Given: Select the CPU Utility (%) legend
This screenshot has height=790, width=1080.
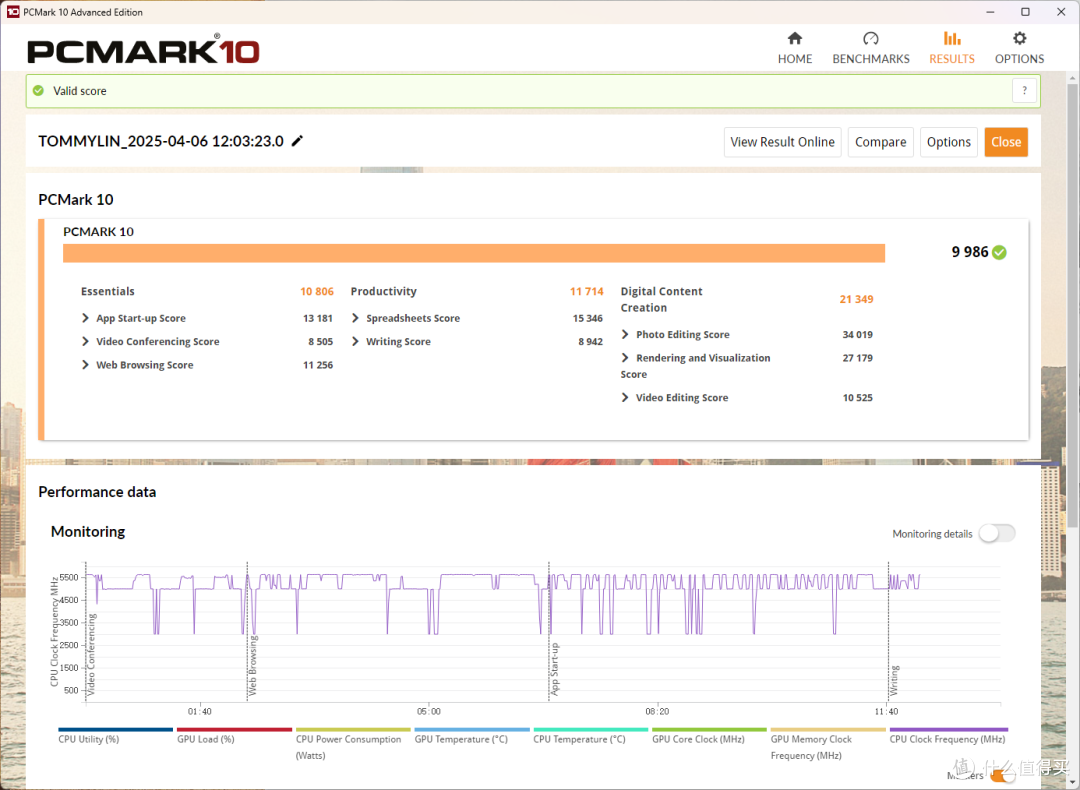Looking at the screenshot, I should (116, 736).
